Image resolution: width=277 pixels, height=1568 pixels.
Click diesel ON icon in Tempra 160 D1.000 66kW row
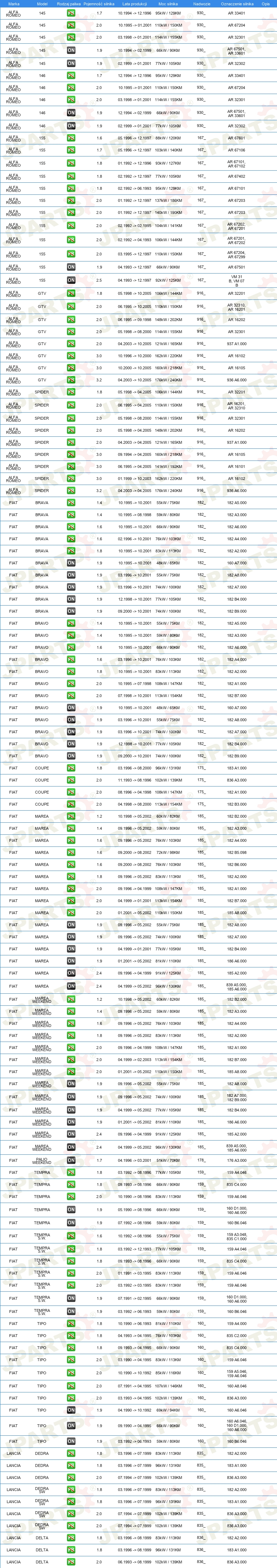click(x=71, y=1210)
